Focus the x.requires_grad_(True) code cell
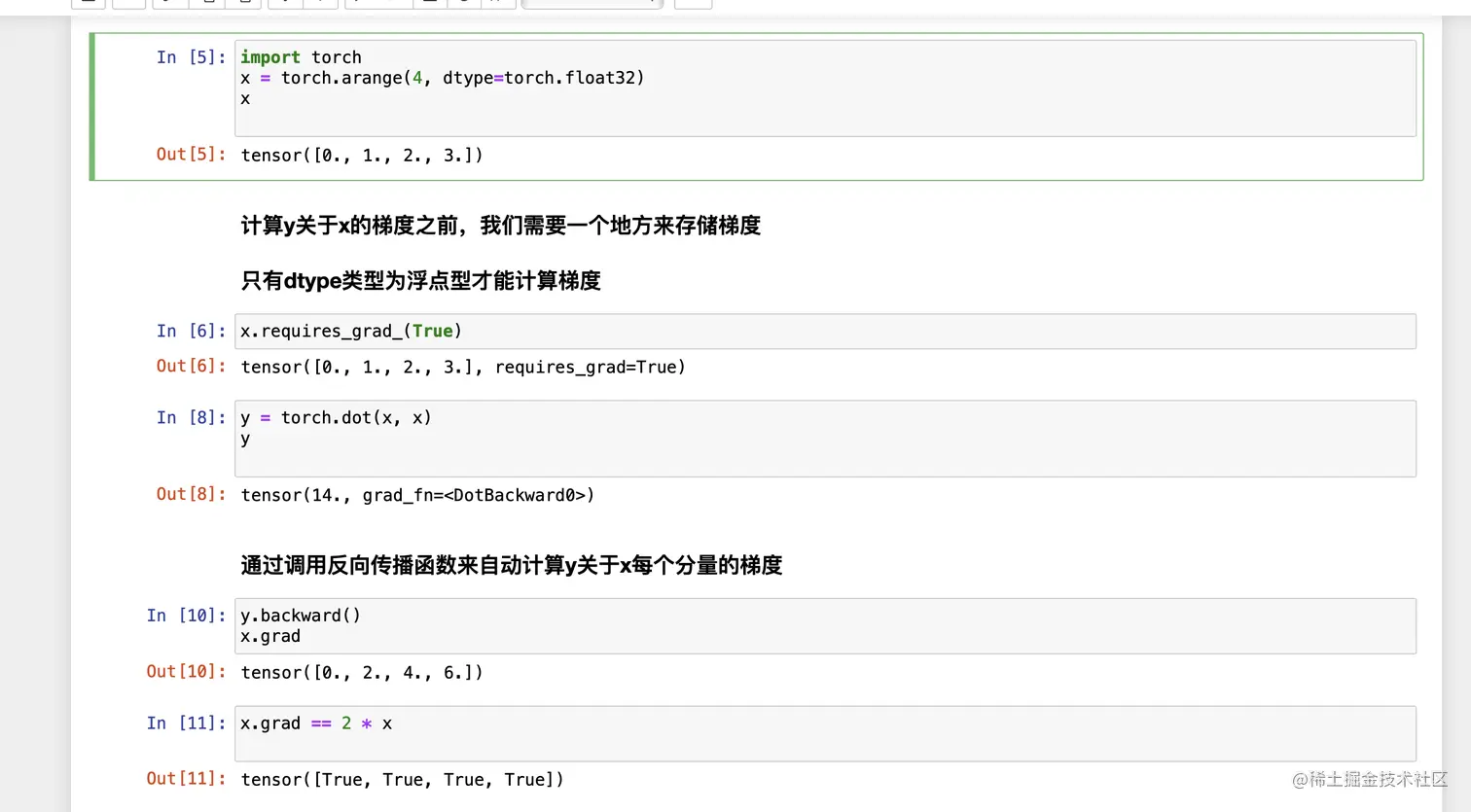Viewport: 1471px width, 812px height. (825, 332)
